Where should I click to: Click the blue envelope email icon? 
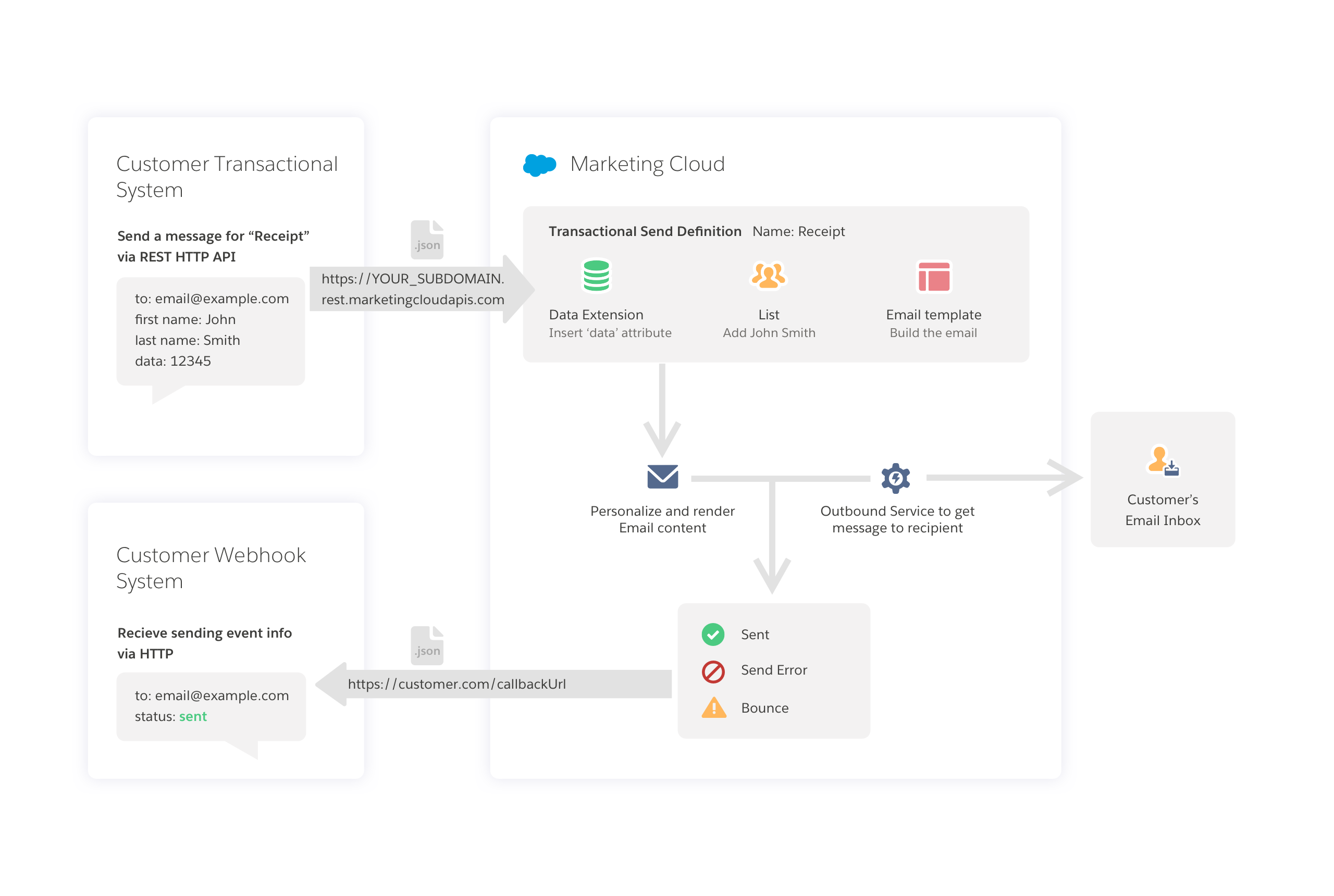662,477
